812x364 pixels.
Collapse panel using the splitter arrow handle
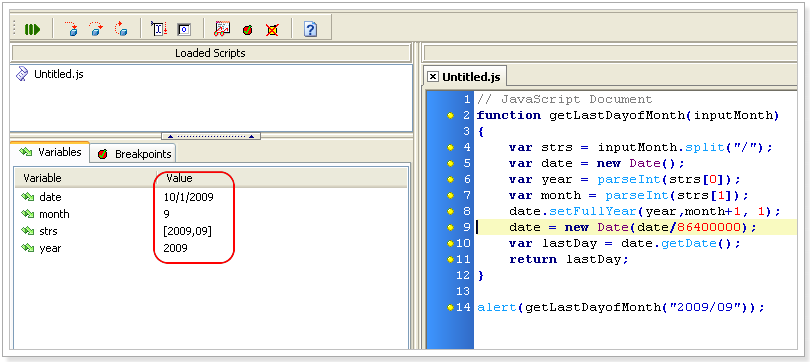click(211, 136)
